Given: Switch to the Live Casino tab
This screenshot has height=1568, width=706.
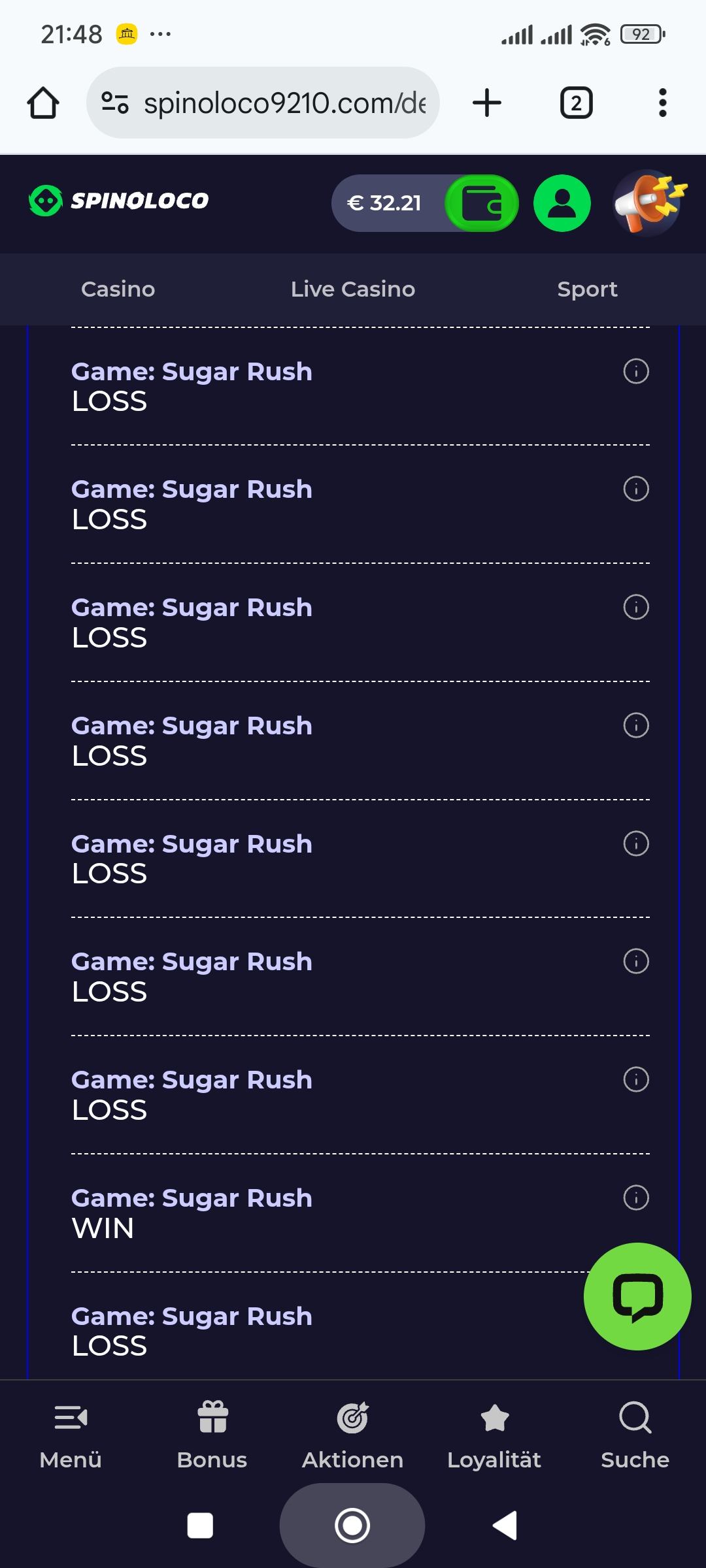Looking at the screenshot, I should [353, 289].
